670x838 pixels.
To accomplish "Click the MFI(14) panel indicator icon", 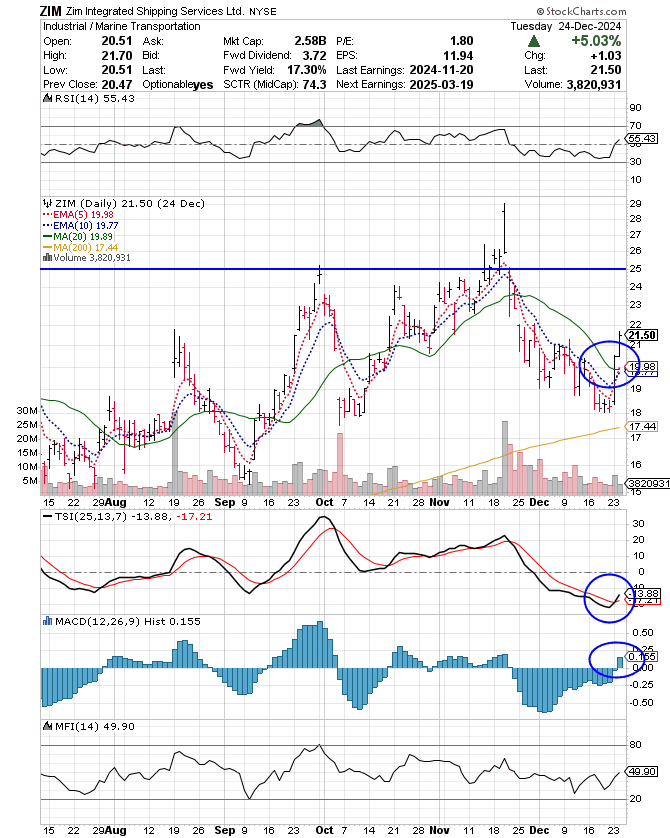I will pos(48,726).
